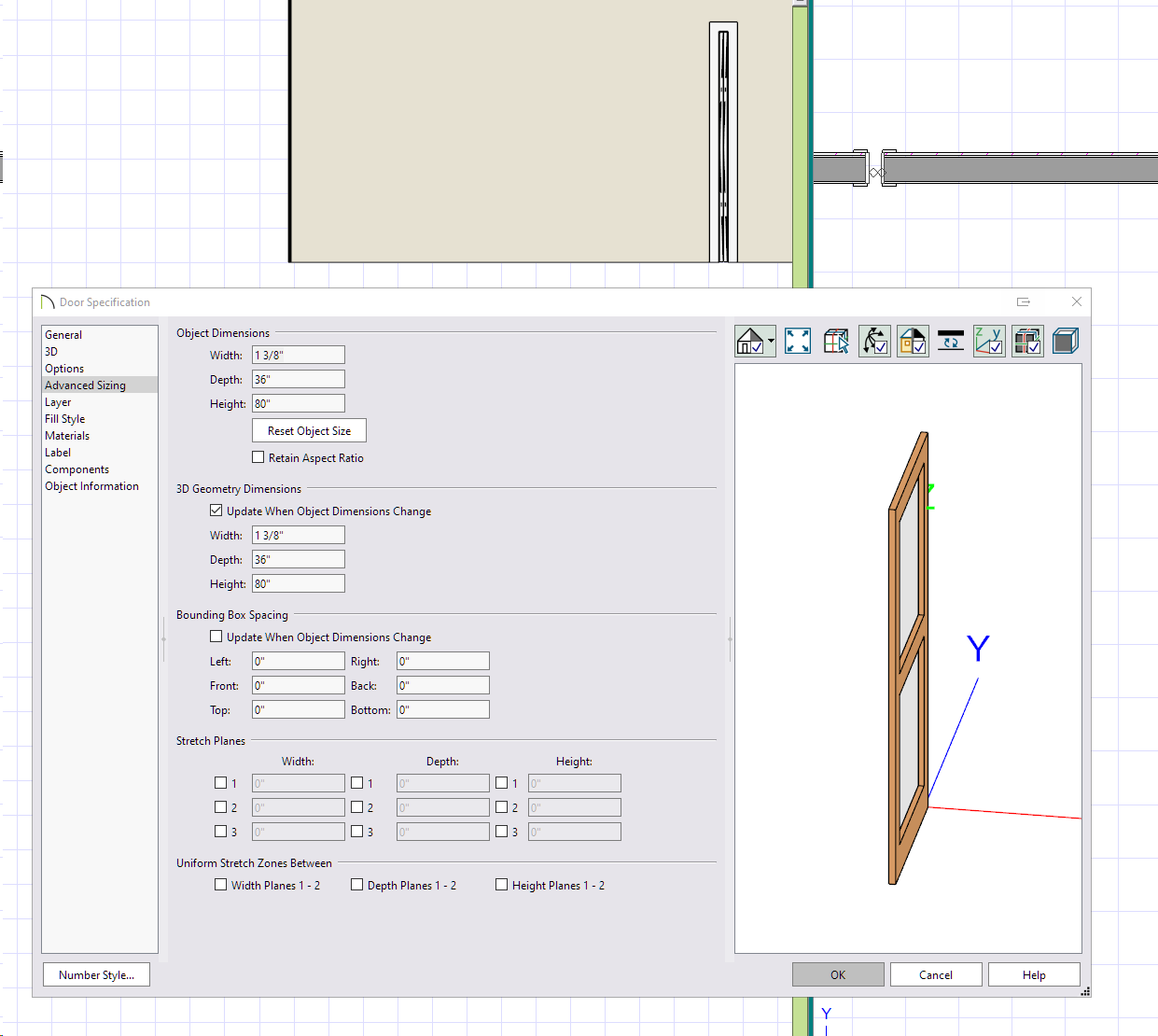This screenshot has width=1158, height=1036.
Task: Switch to the Fill Style panel
Action: [x=64, y=419]
